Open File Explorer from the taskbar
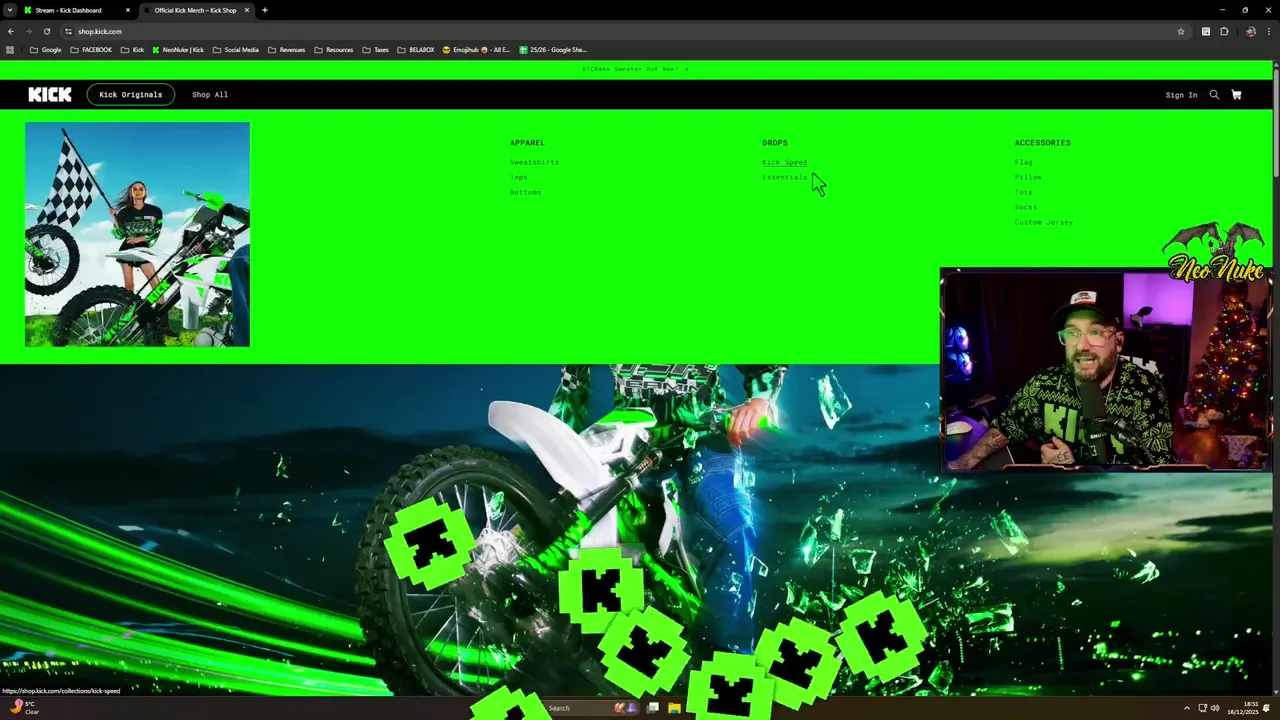This screenshot has width=1280, height=720. tap(674, 708)
